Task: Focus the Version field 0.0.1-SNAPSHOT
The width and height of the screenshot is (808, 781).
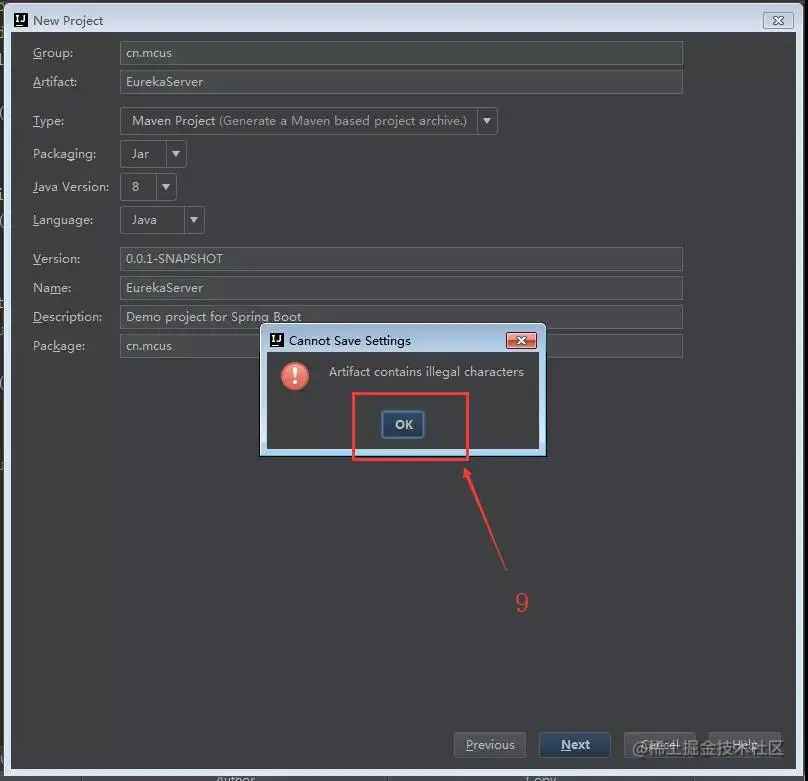Action: tap(401, 259)
